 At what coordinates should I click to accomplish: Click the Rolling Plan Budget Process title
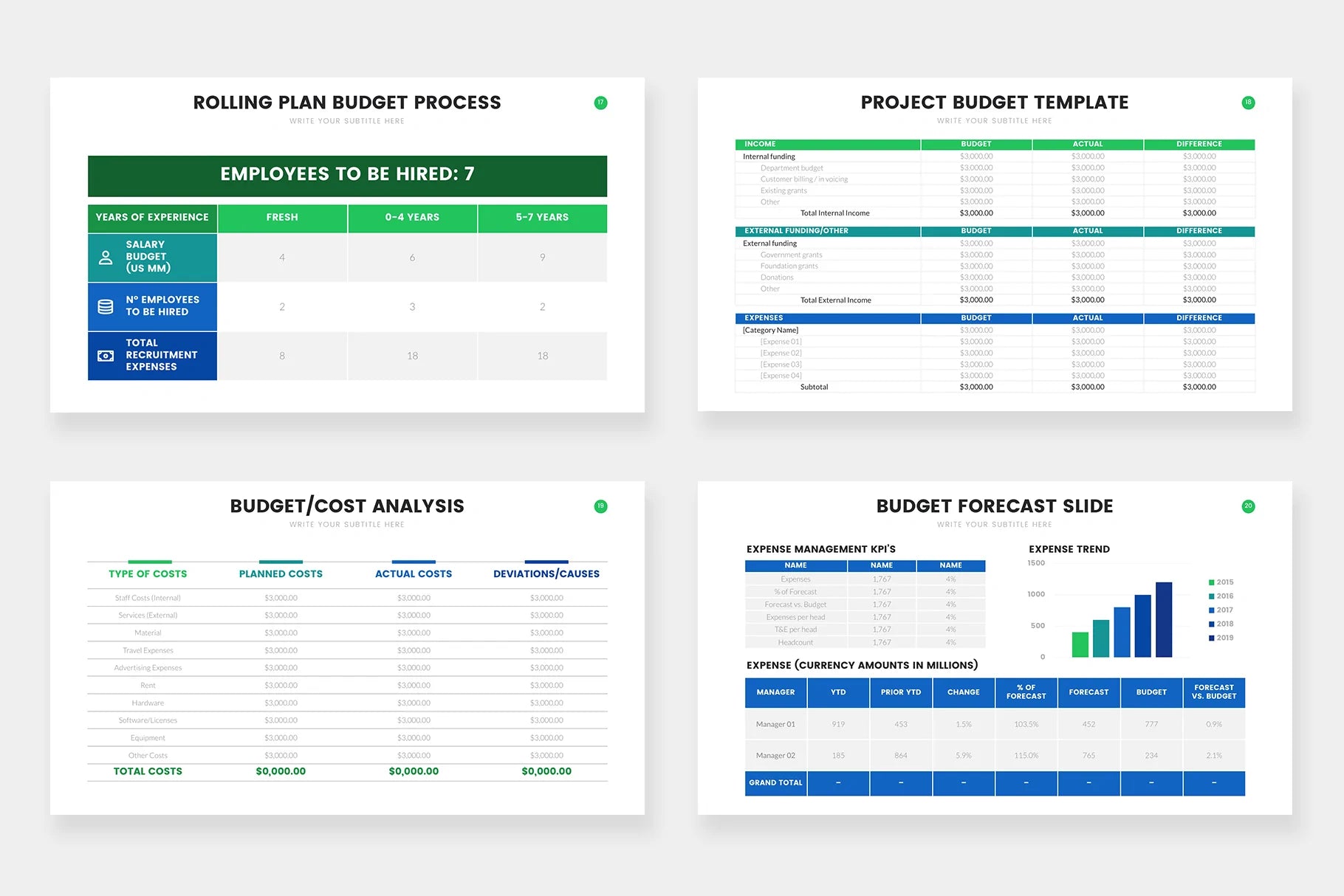coord(347,103)
